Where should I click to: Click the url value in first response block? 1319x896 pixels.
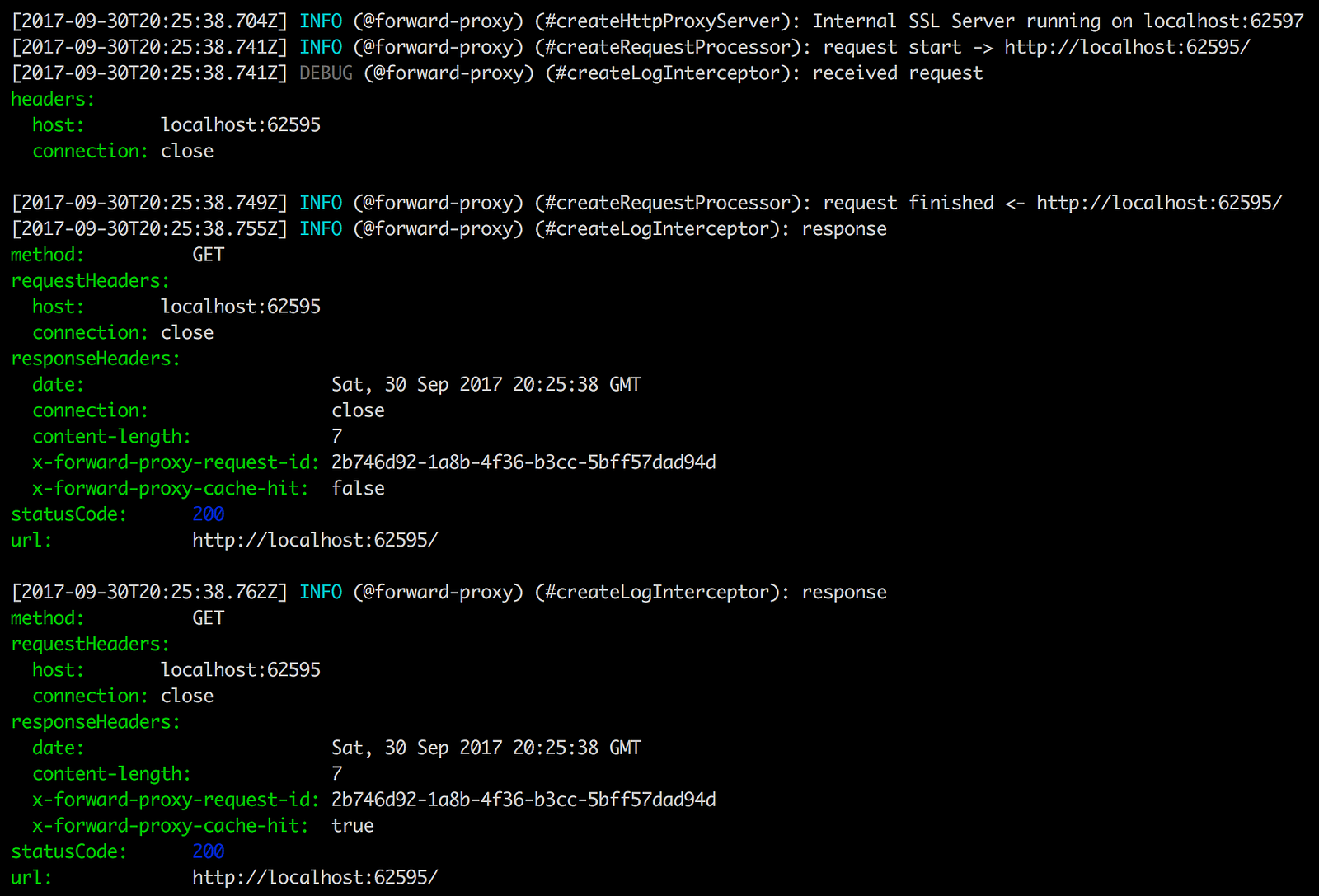pos(315,540)
